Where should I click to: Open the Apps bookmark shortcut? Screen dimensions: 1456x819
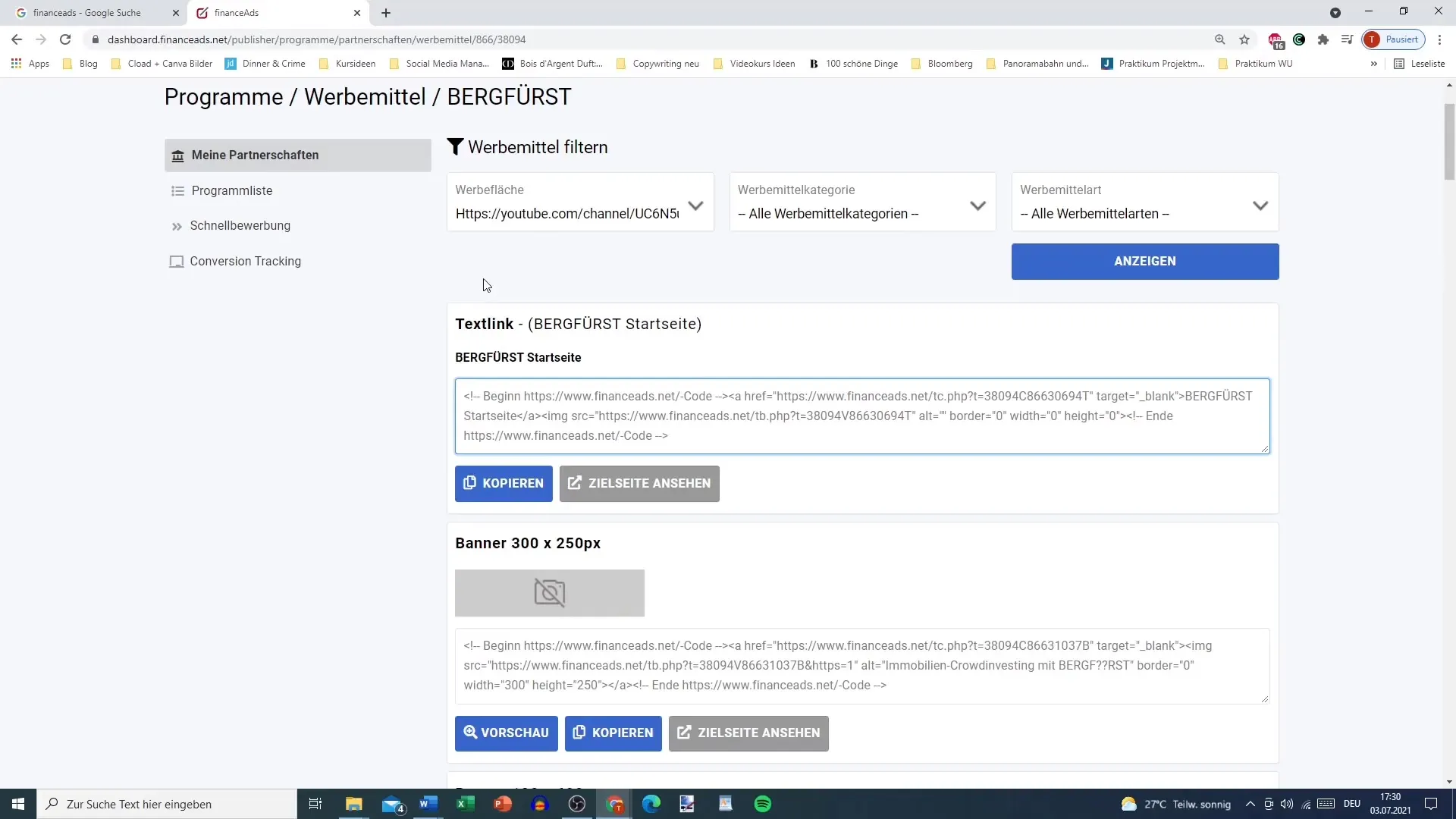click(30, 64)
